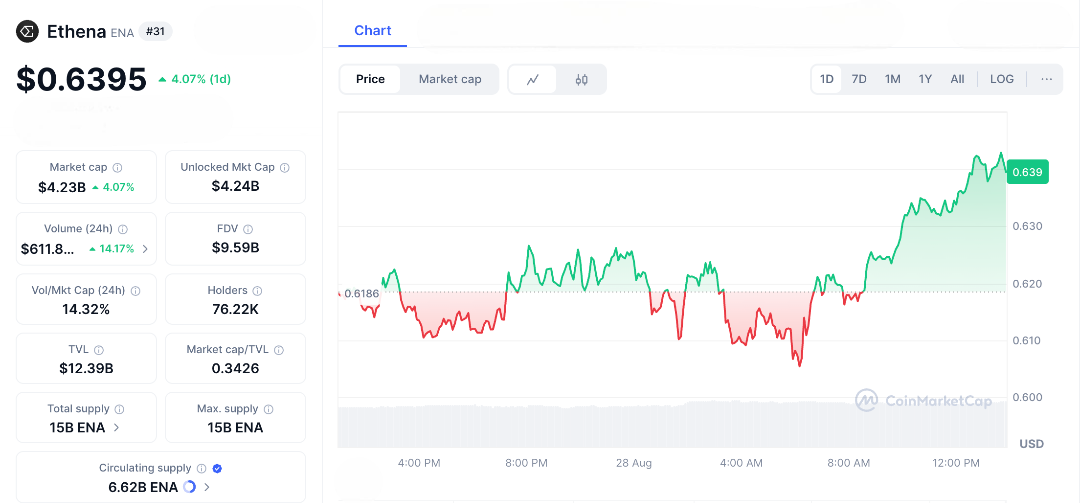Click the 15B ENA Max. supply value
The height and width of the screenshot is (503, 1080).
point(236,428)
